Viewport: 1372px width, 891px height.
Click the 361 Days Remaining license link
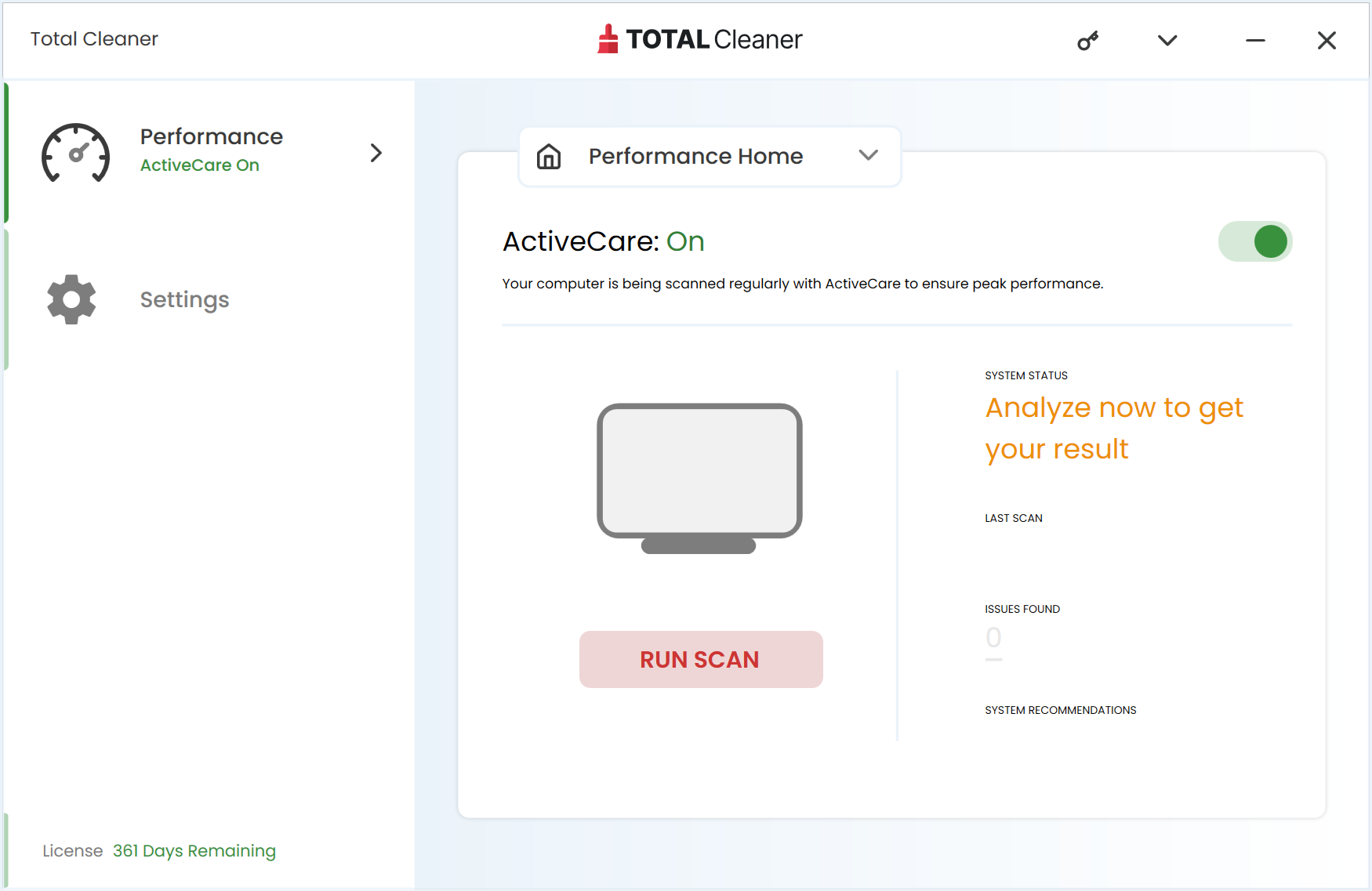click(194, 850)
